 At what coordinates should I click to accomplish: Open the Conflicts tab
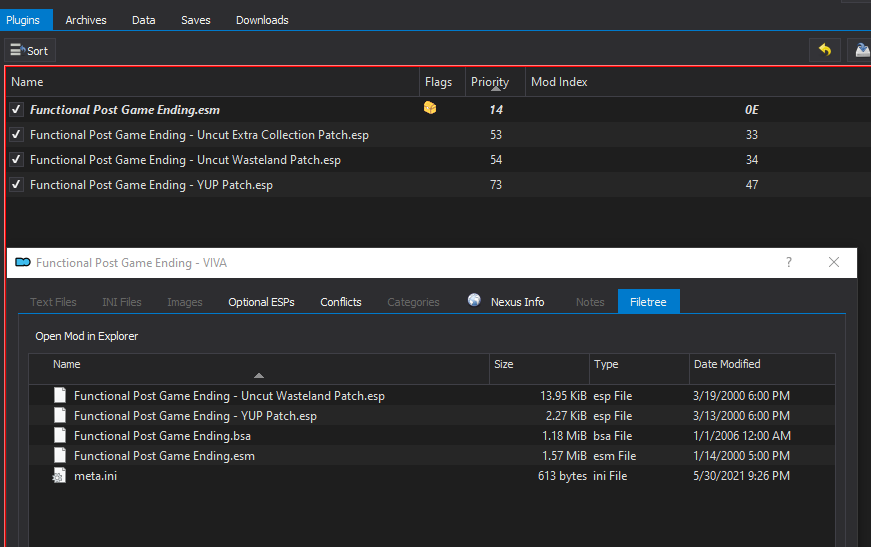click(x=340, y=302)
